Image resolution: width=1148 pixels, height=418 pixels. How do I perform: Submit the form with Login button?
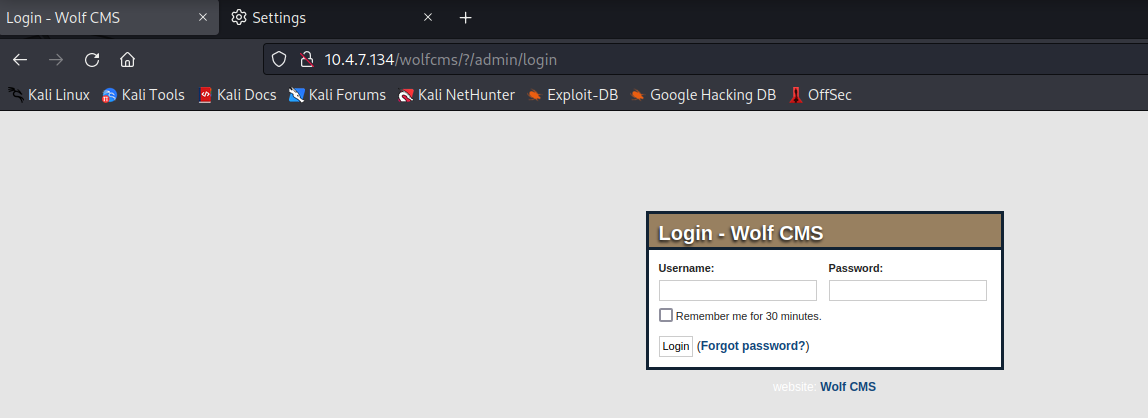[x=676, y=346]
